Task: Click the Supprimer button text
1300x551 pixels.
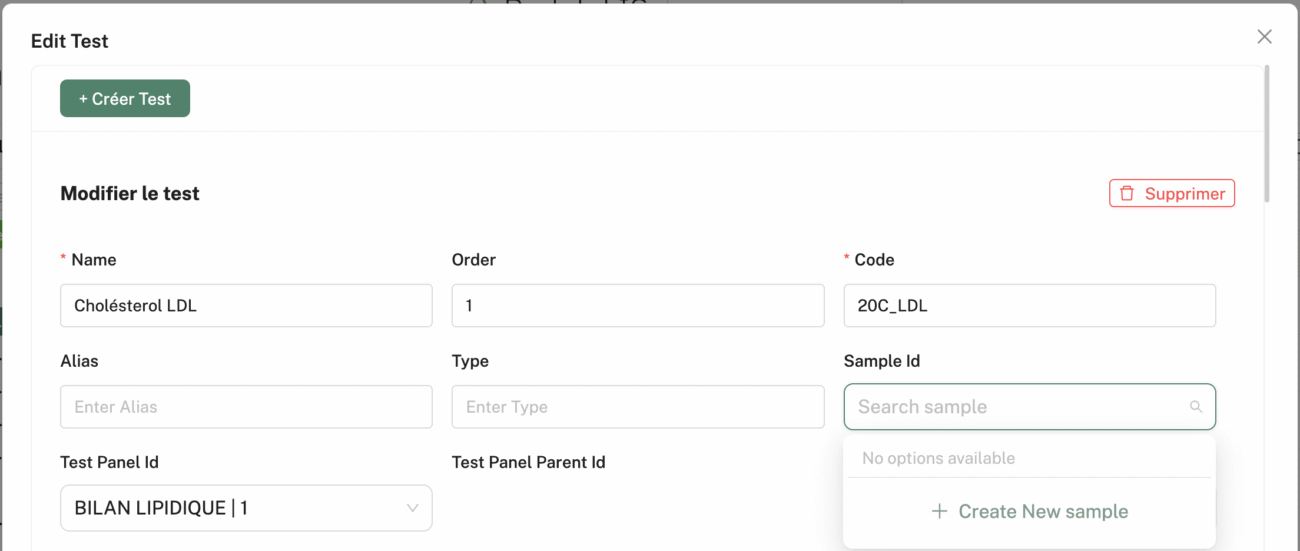Action: [1185, 194]
